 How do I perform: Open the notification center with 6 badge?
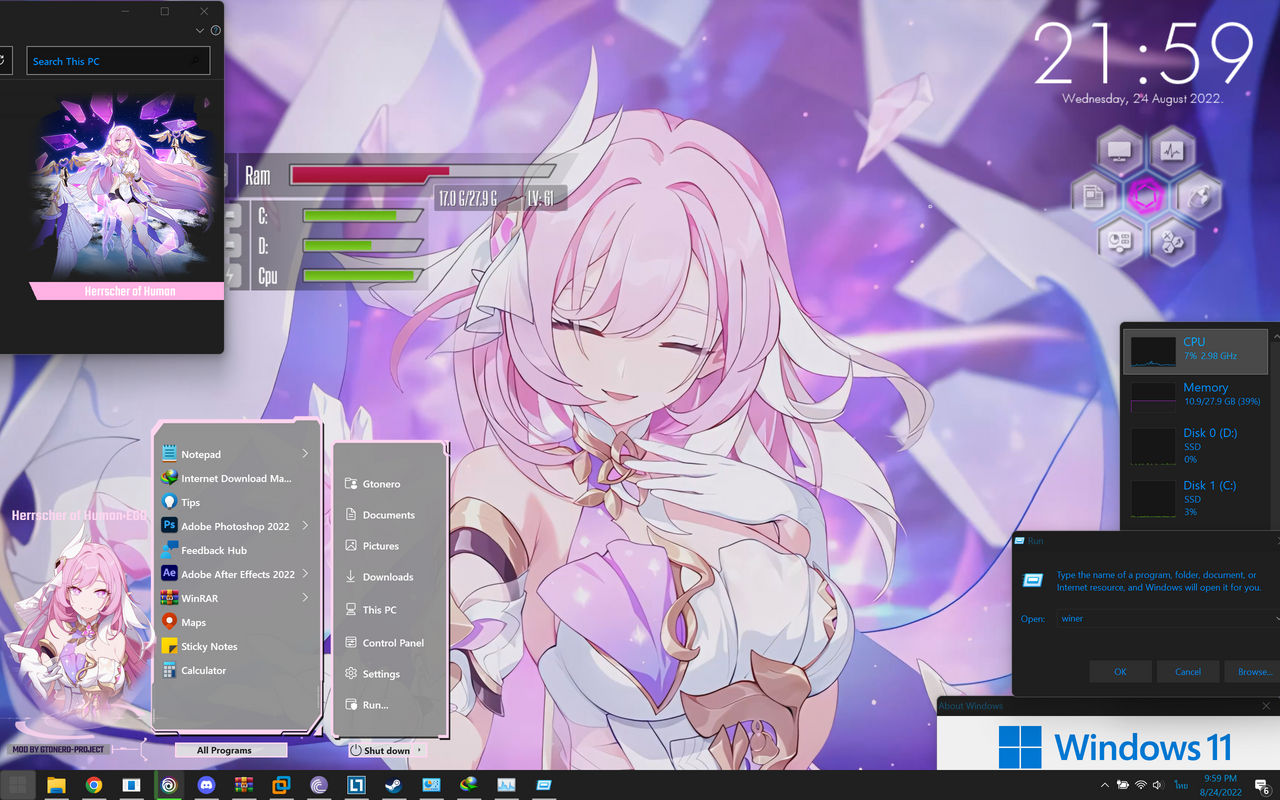(x=1263, y=786)
